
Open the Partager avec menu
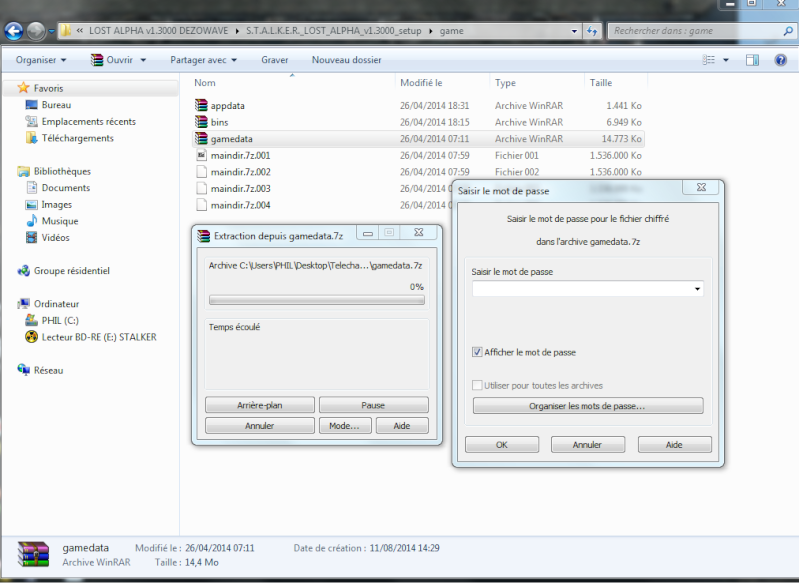click(203, 60)
